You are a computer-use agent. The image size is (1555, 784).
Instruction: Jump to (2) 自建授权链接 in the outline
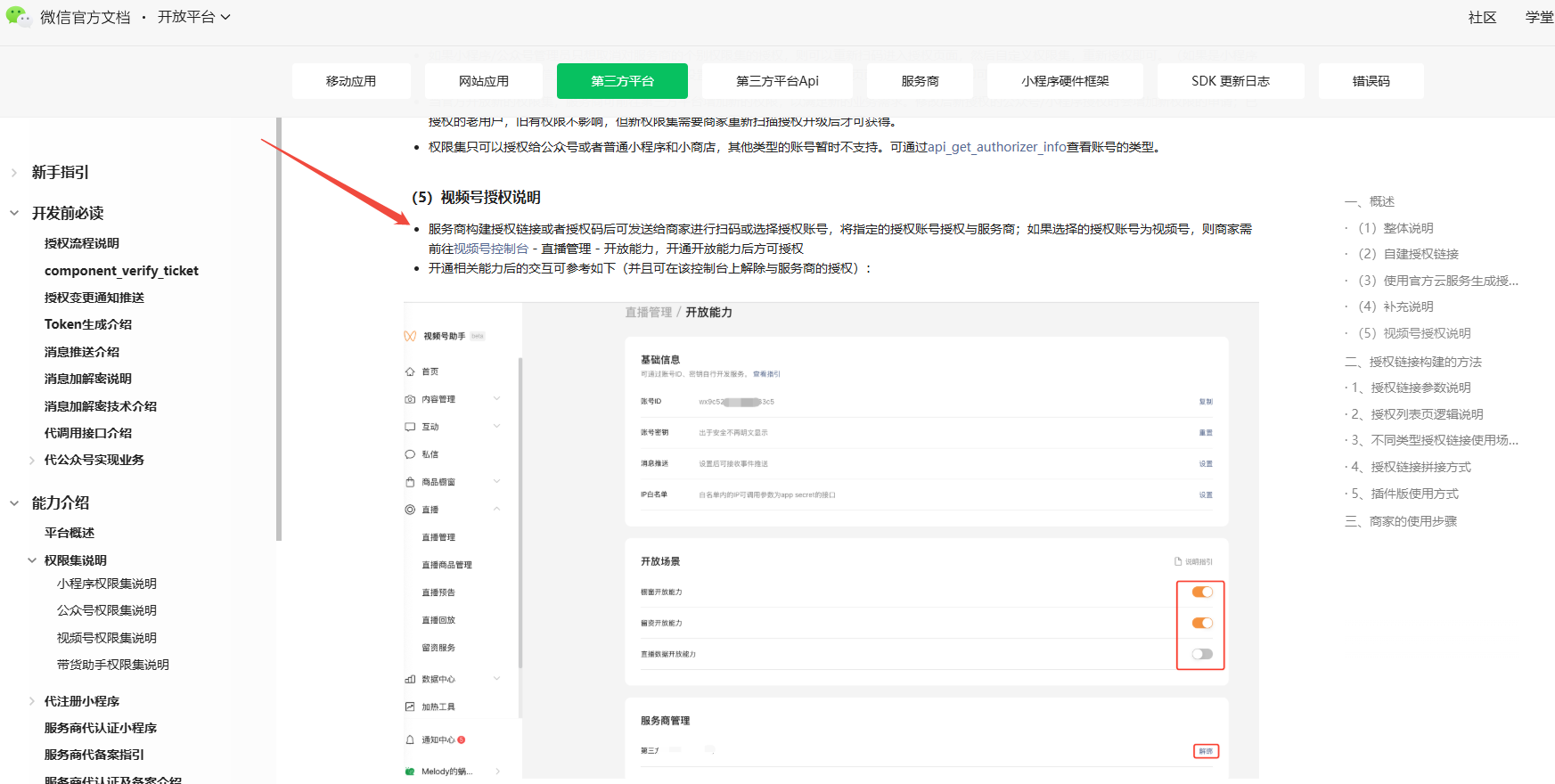pos(1408,254)
